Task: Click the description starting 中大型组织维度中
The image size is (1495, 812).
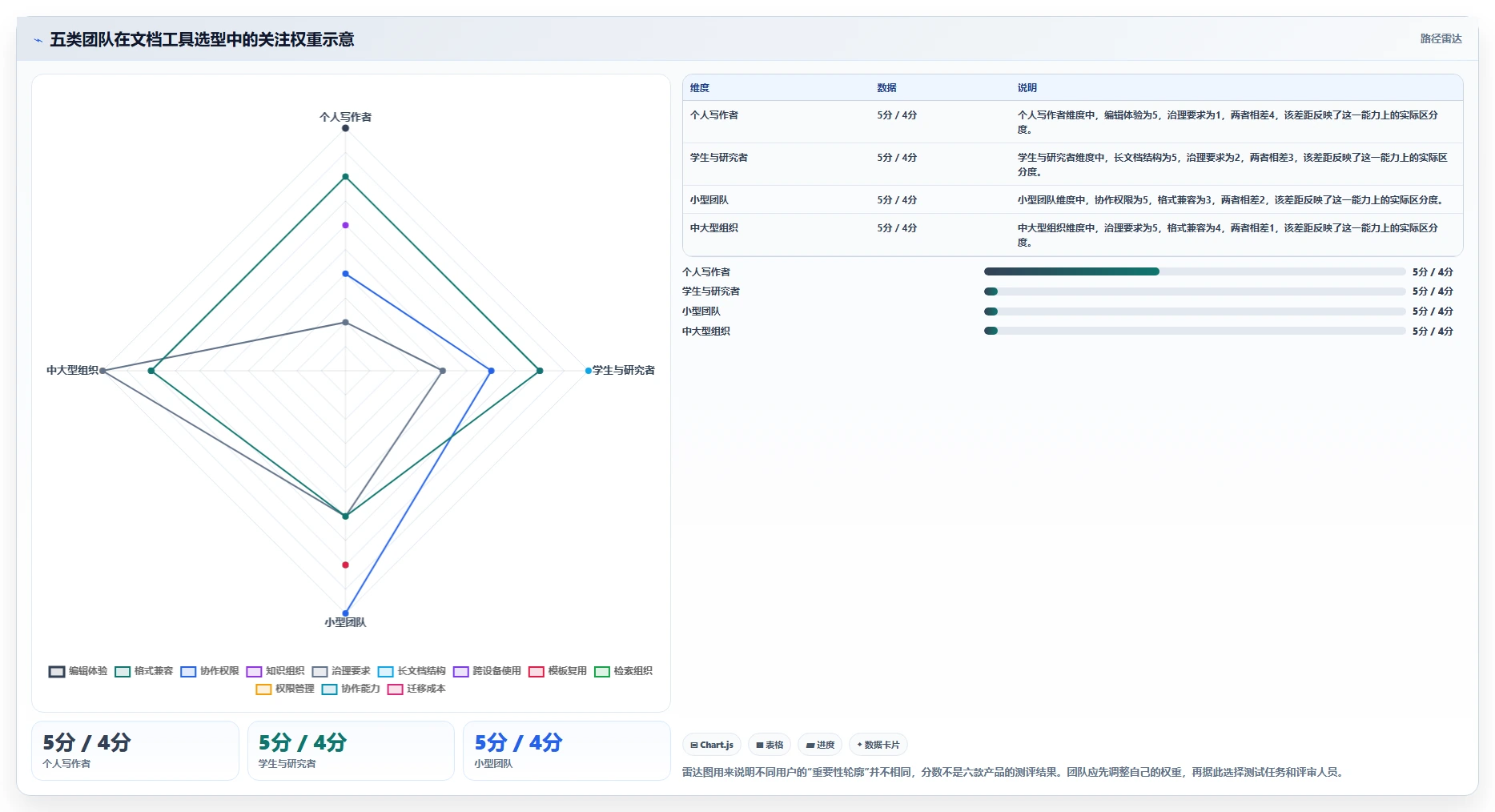Action: [x=1228, y=235]
